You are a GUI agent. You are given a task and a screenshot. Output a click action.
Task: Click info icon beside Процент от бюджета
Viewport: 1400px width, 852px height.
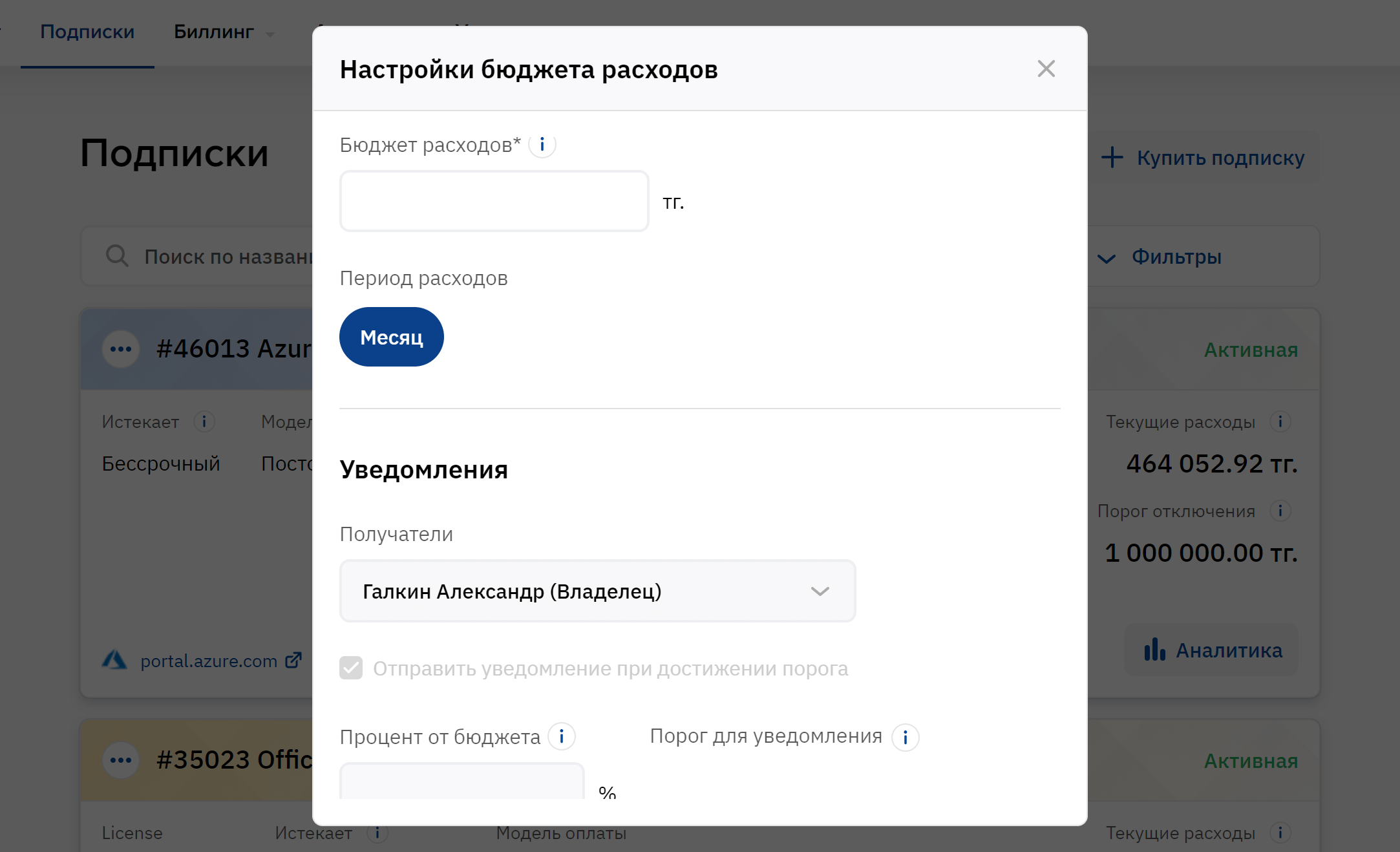click(x=562, y=736)
